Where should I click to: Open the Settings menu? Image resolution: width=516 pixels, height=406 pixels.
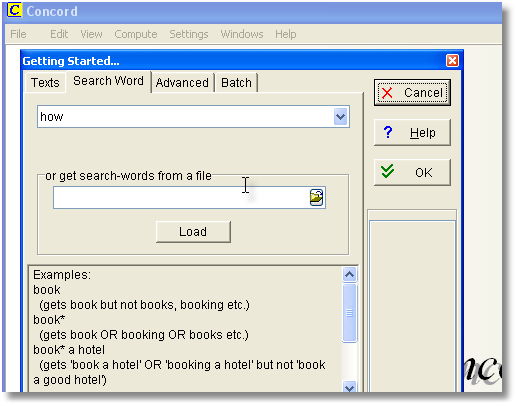(x=189, y=34)
